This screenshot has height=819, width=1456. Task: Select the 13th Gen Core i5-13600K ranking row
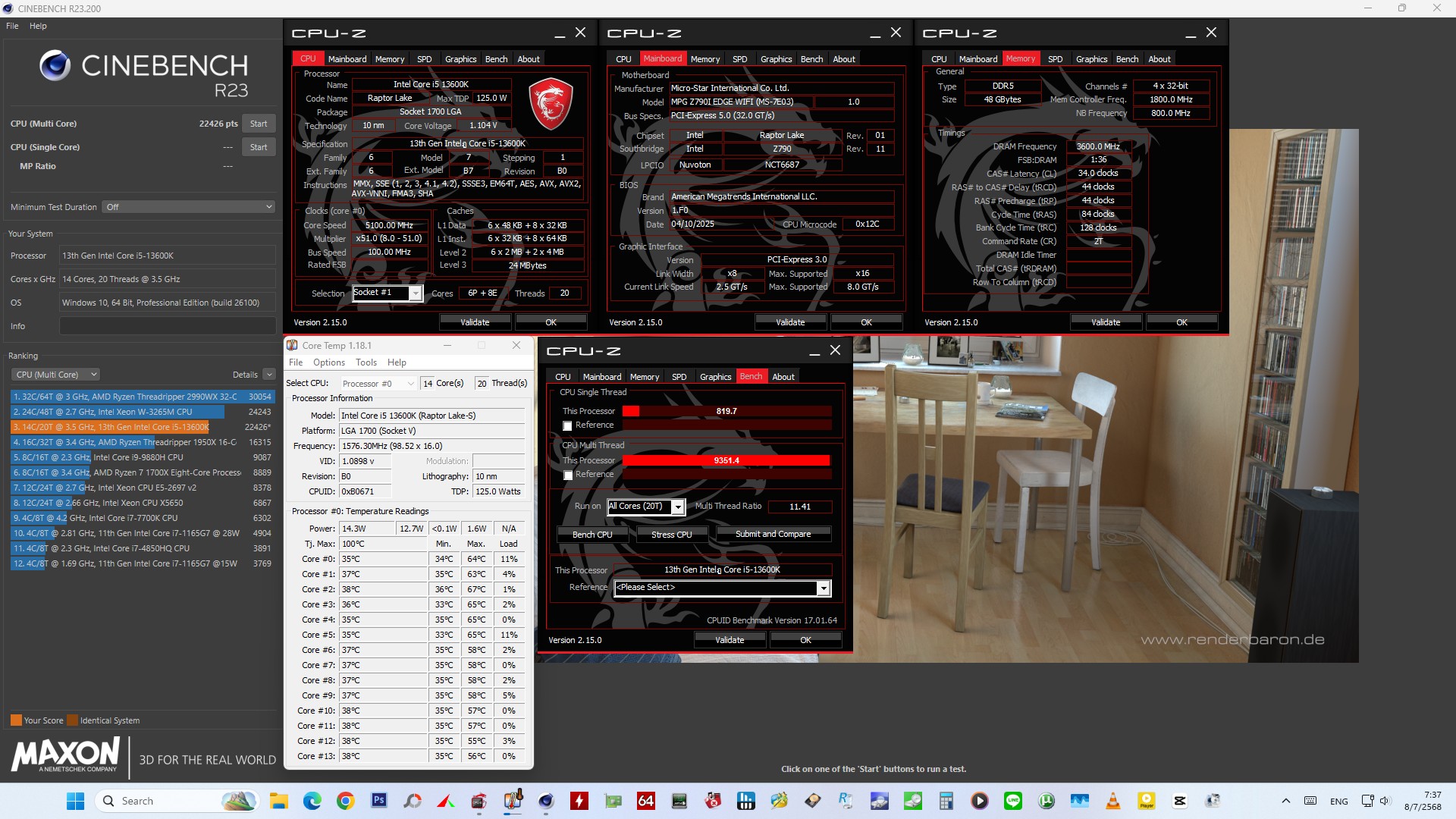[142, 427]
